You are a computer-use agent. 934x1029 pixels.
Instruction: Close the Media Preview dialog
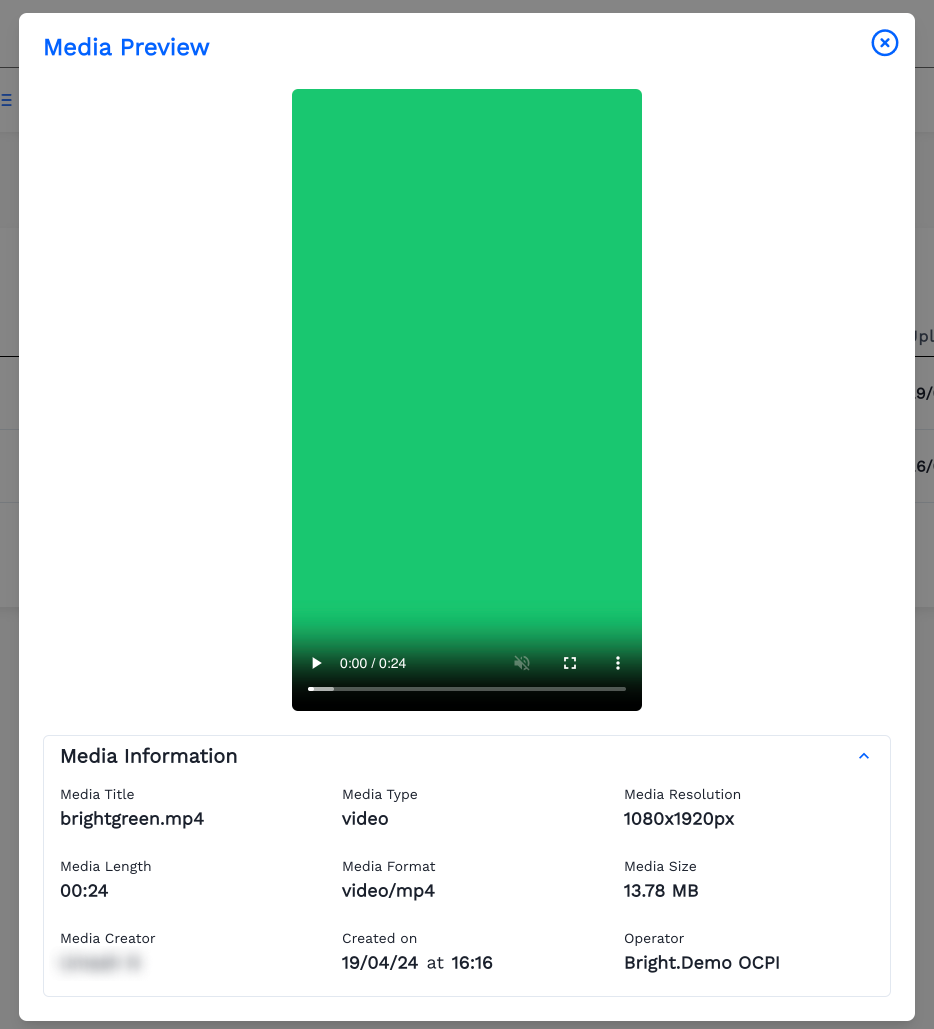pos(885,43)
